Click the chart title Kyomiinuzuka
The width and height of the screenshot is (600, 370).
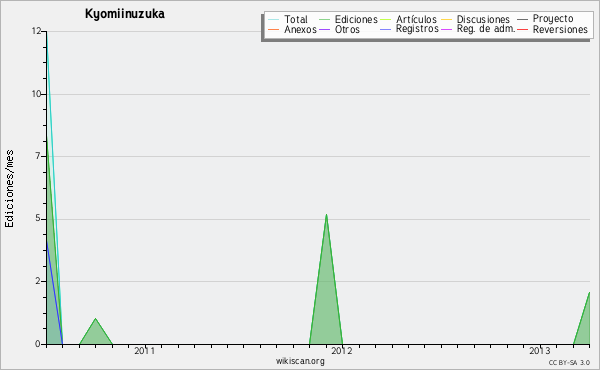(x=125, y=14)
